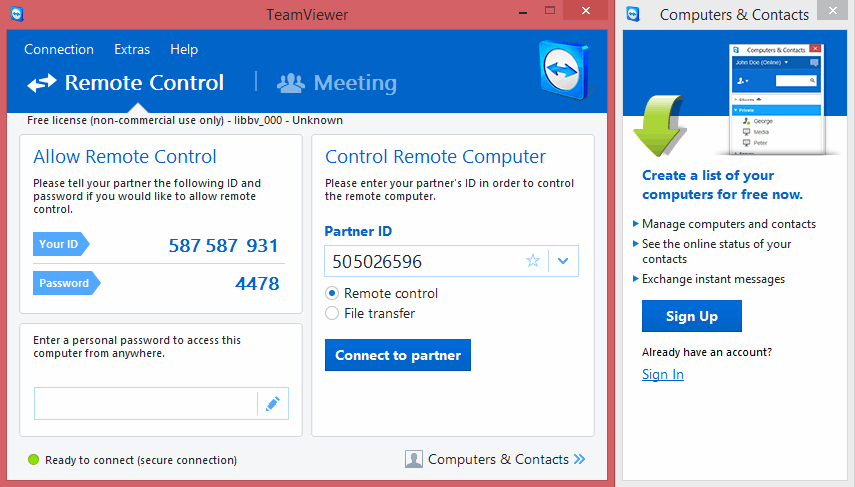Select the Remote control radio option

tap(333, 293)
